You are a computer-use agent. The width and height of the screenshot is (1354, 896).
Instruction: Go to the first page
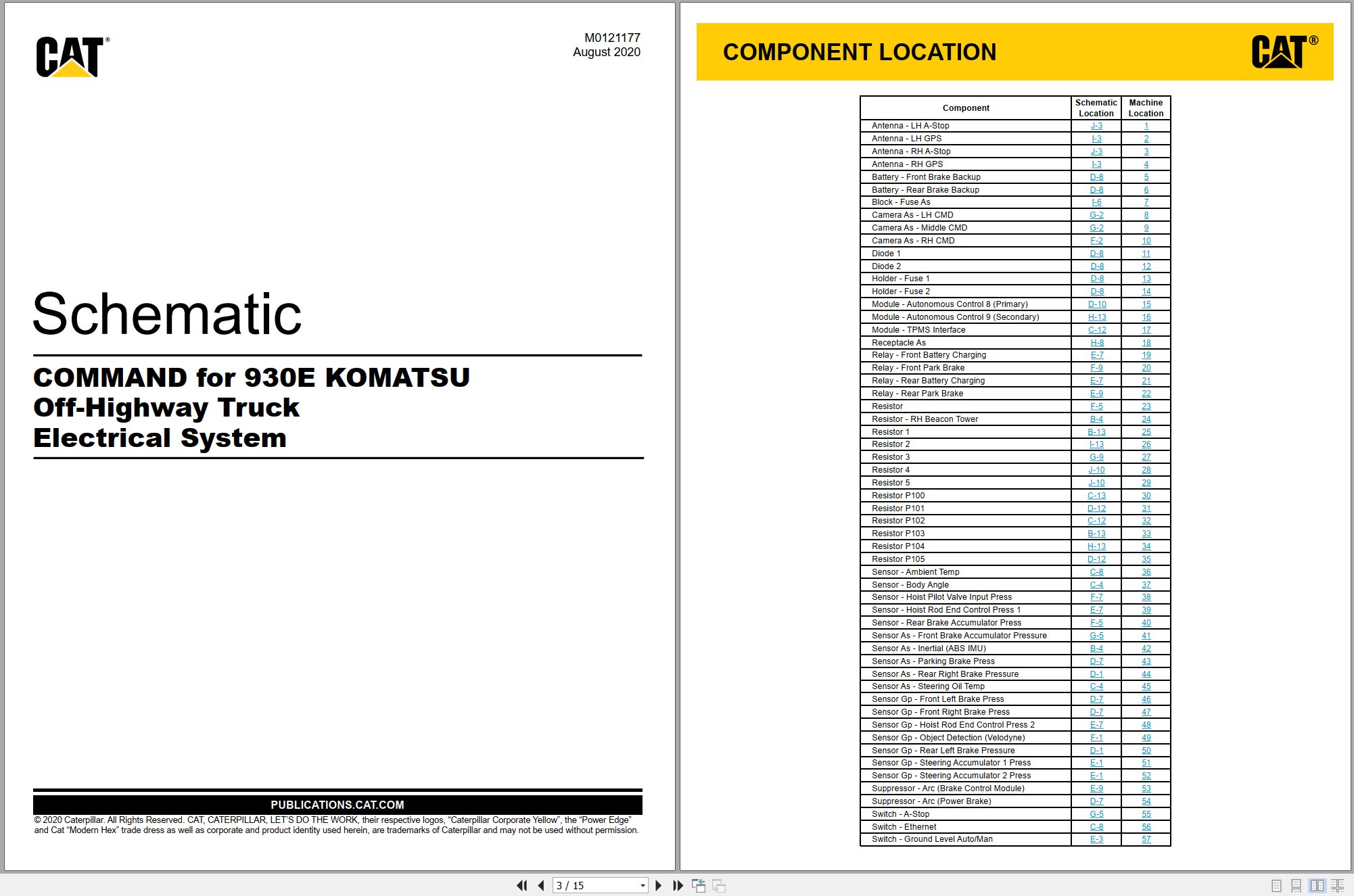pos(521,885)
